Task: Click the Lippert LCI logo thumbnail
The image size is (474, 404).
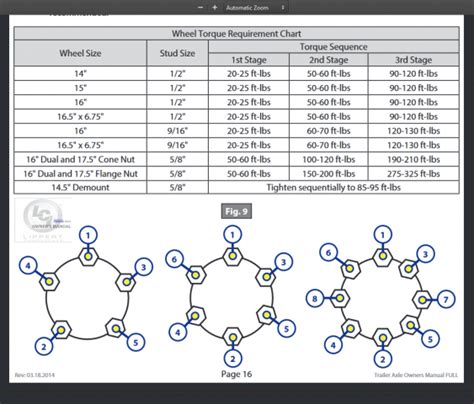Action: 43,220
